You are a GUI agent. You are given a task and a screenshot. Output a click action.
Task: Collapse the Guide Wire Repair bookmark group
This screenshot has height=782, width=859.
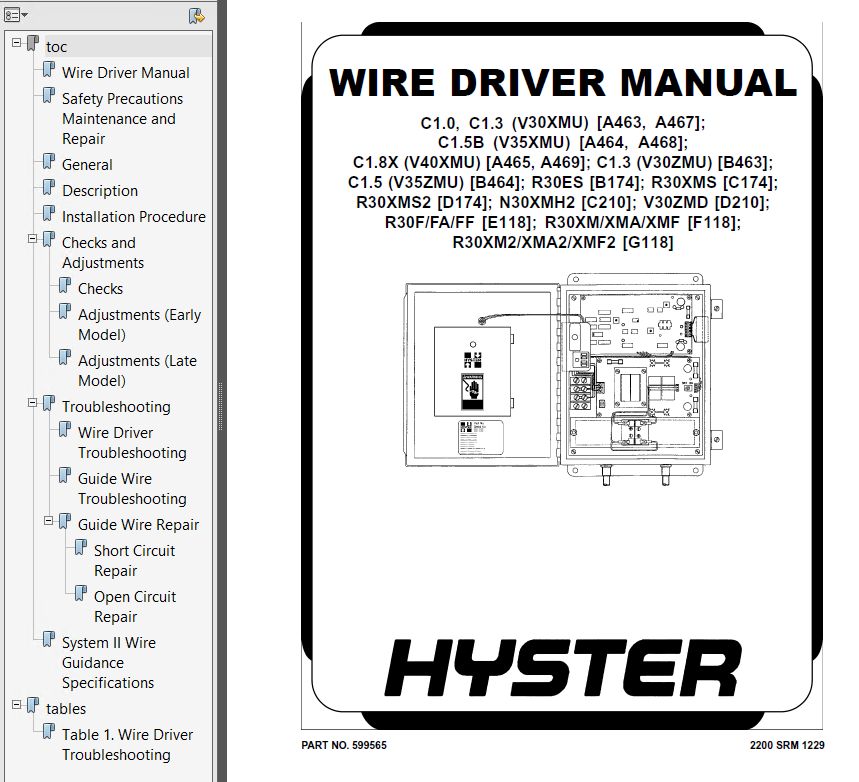48,520
